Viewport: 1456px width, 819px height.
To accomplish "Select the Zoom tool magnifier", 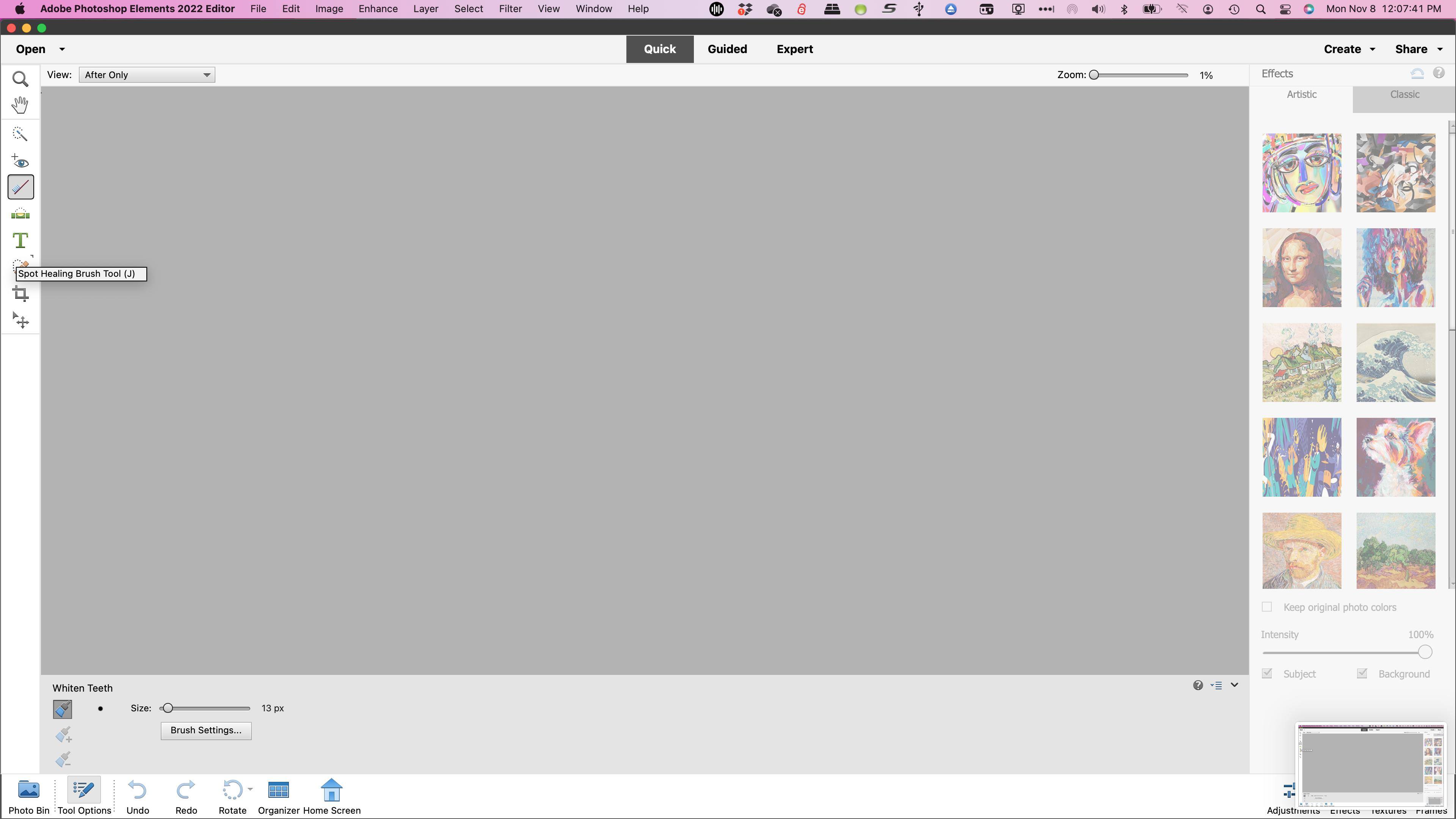I will 20,79.
